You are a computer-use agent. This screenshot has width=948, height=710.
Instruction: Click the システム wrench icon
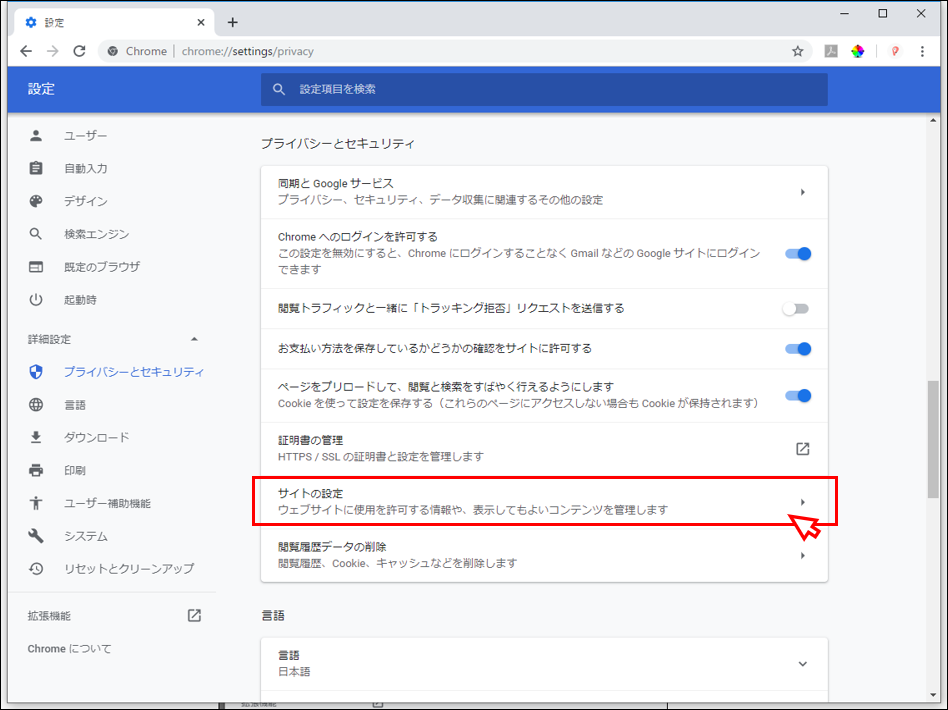[36, 536]
